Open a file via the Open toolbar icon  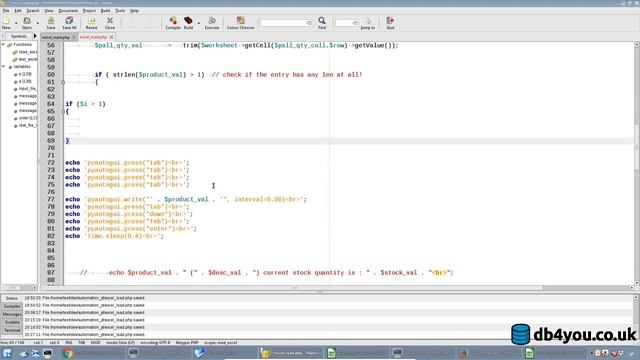pyautogui.click(x=27, y=22)
